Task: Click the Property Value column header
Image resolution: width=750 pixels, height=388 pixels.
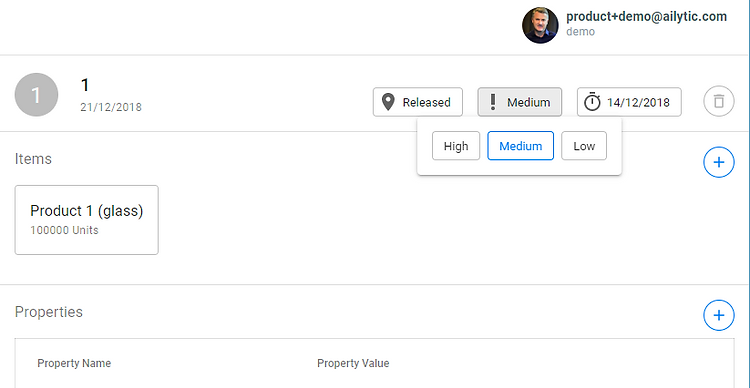Action: click(353, 363)
